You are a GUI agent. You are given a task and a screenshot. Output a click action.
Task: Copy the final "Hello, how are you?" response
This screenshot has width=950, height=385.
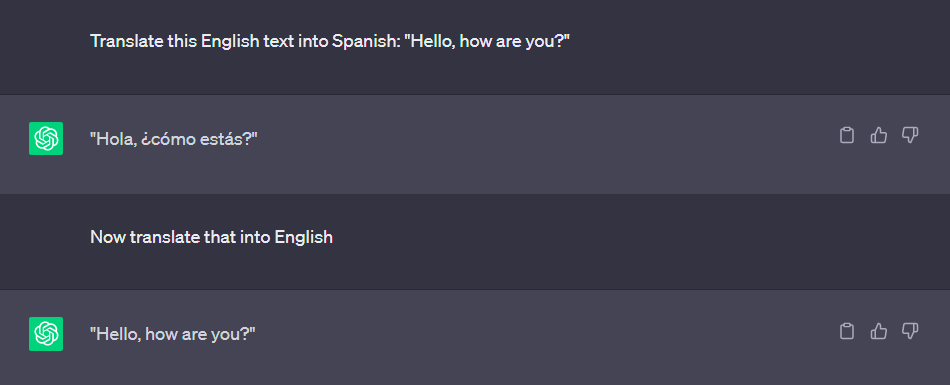[846, 331]
